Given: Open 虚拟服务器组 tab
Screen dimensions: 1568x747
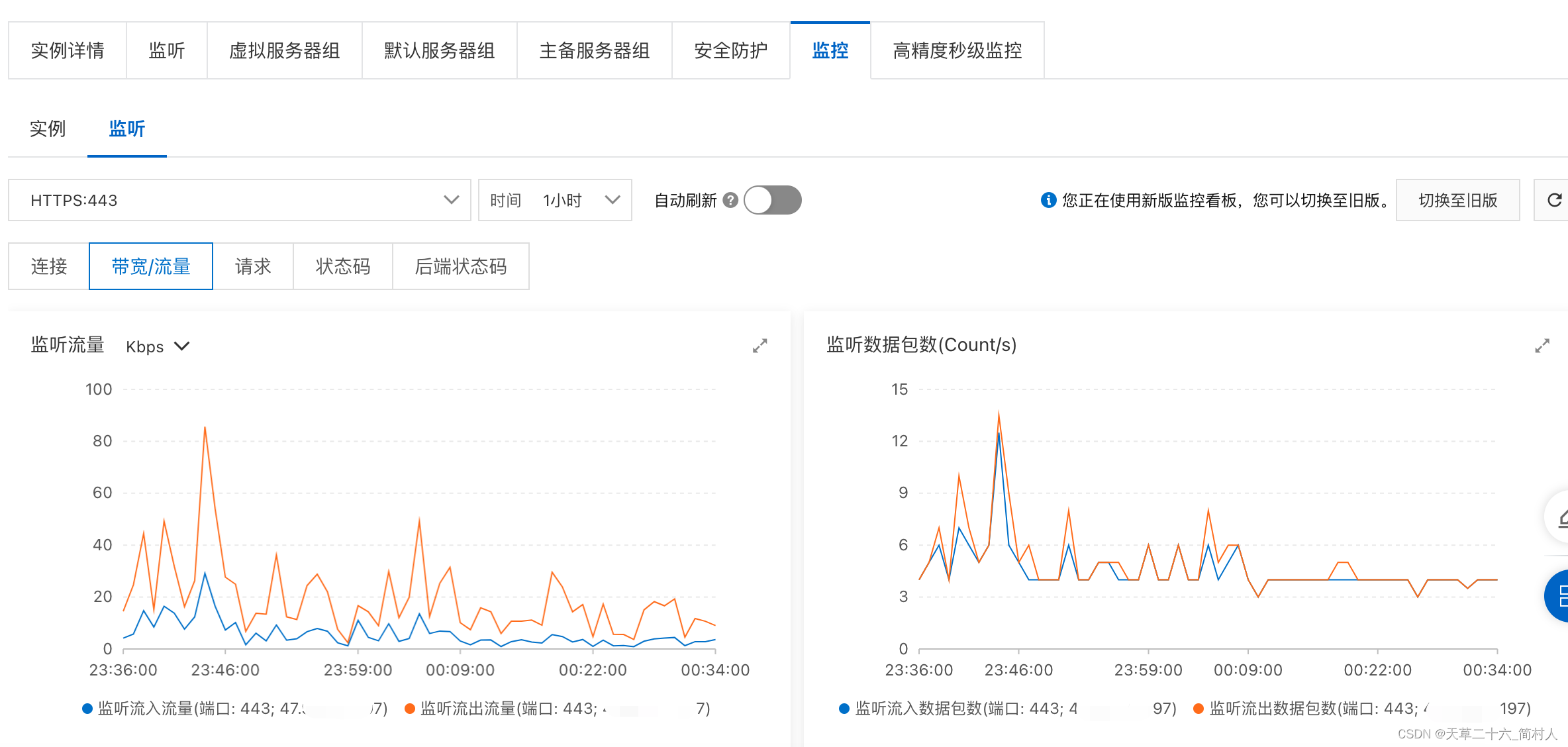Looking at the screenshot, I should point(285,50).
